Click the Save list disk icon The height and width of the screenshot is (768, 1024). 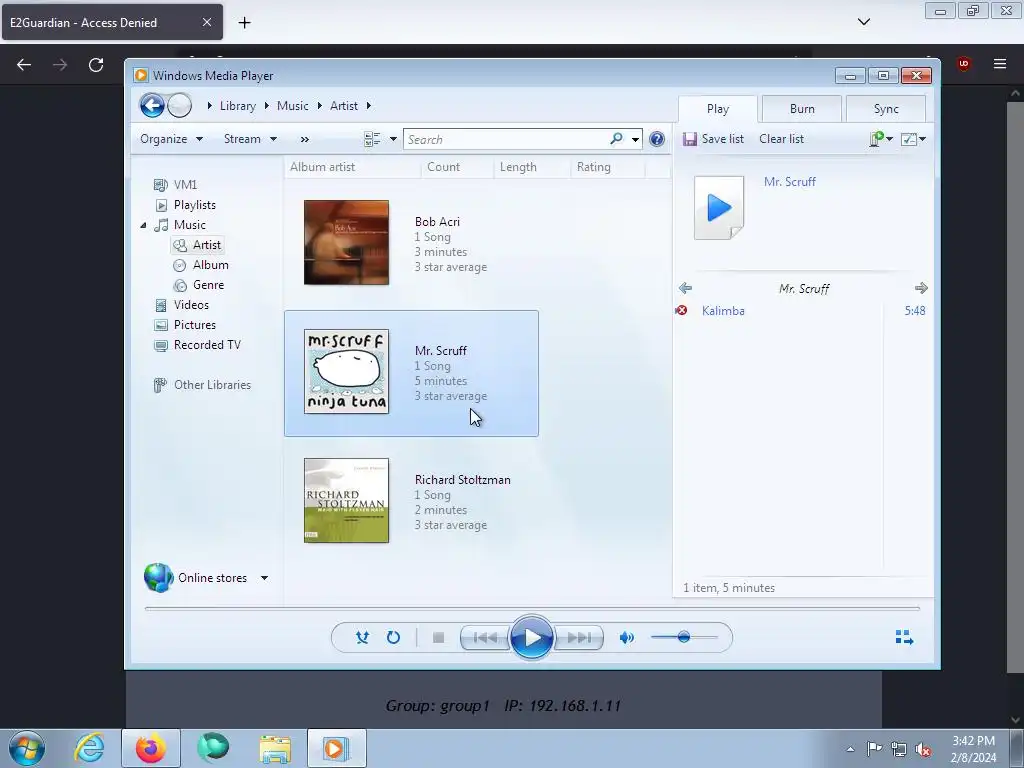tap(690, 138)
